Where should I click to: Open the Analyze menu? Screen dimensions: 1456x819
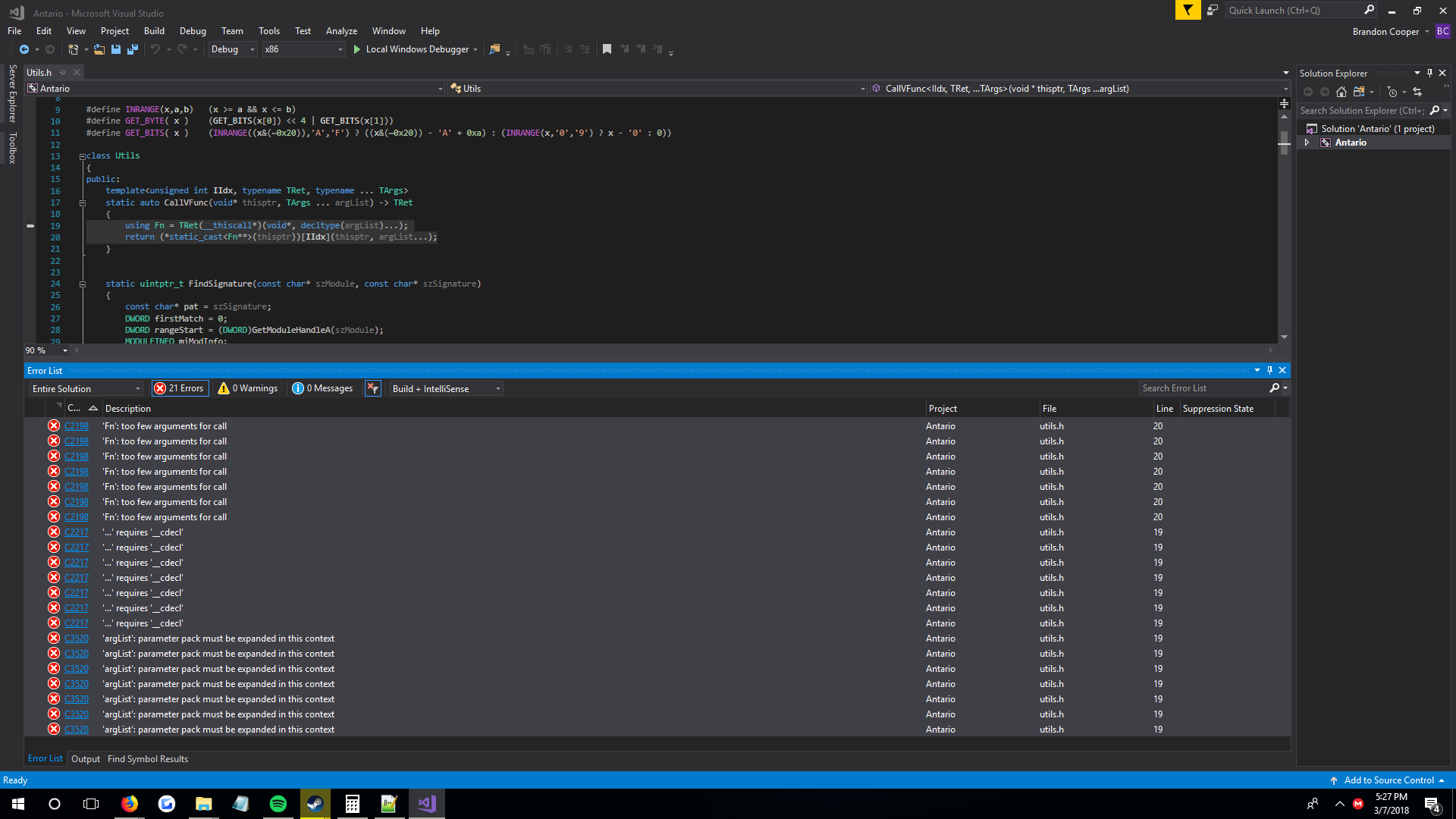341,31
